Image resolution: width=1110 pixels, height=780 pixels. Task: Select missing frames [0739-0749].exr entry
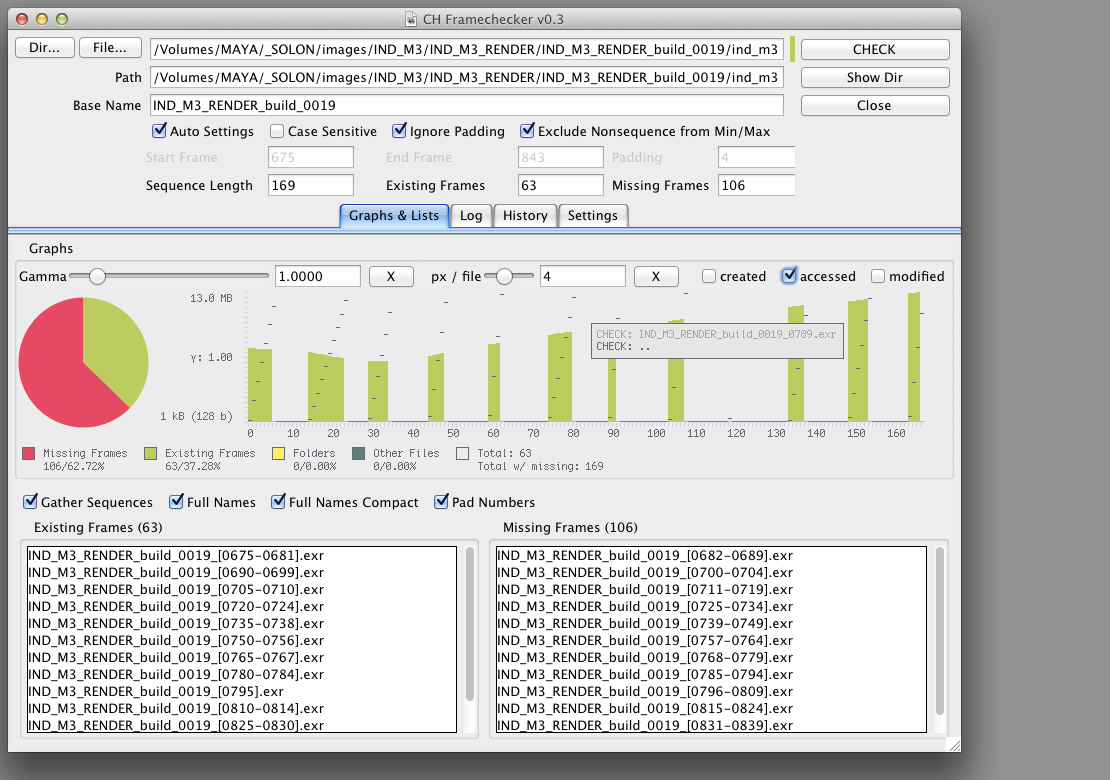pyautogui.click(x=711, y=624)
